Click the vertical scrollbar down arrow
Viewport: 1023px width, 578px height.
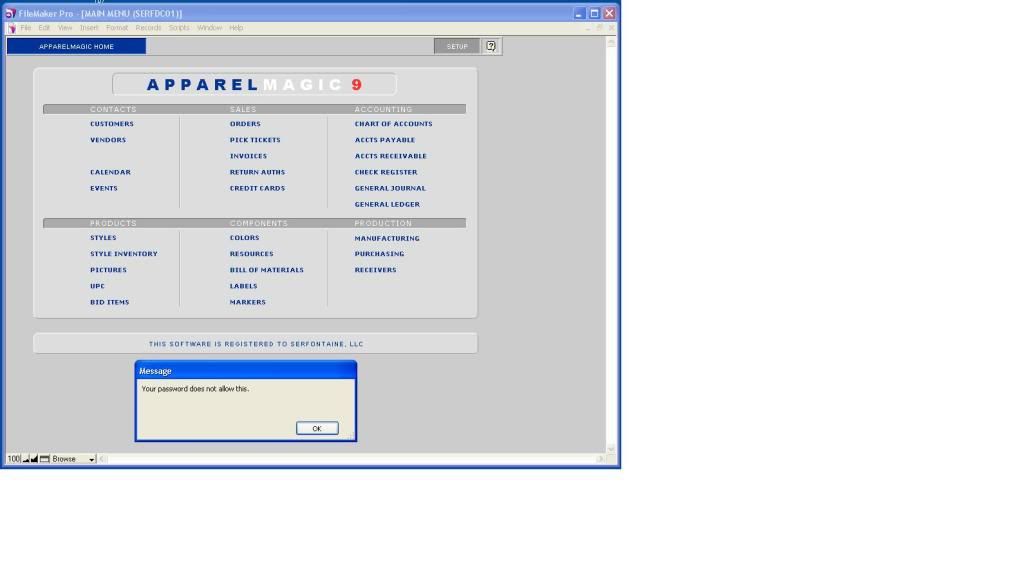pyautogui.click(x=611, y=449)
